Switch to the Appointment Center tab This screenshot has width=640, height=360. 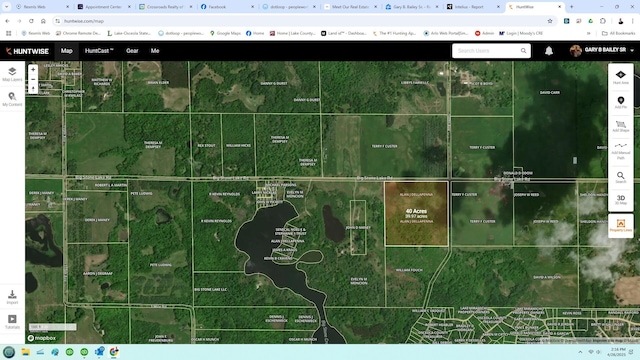(103, 7)
